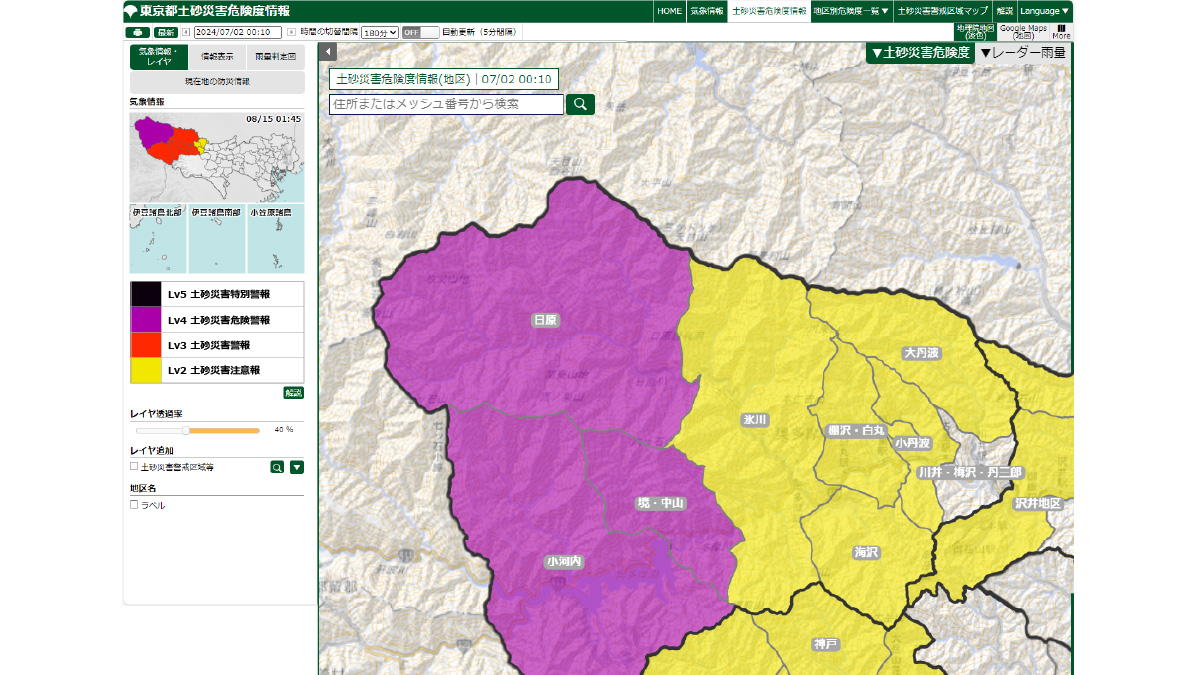The width and height of the screenshot is (1200, 675).
Task: Click Lv4 土砂災害危険警報 legend text
Action: (x=219, y=320)
